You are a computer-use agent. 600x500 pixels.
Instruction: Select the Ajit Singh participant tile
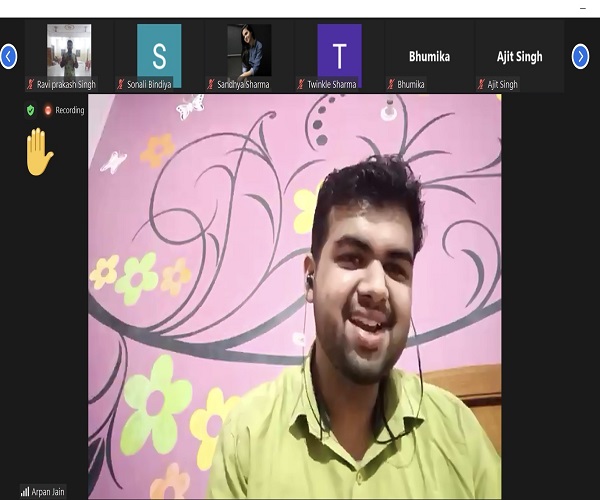[520, 56]
